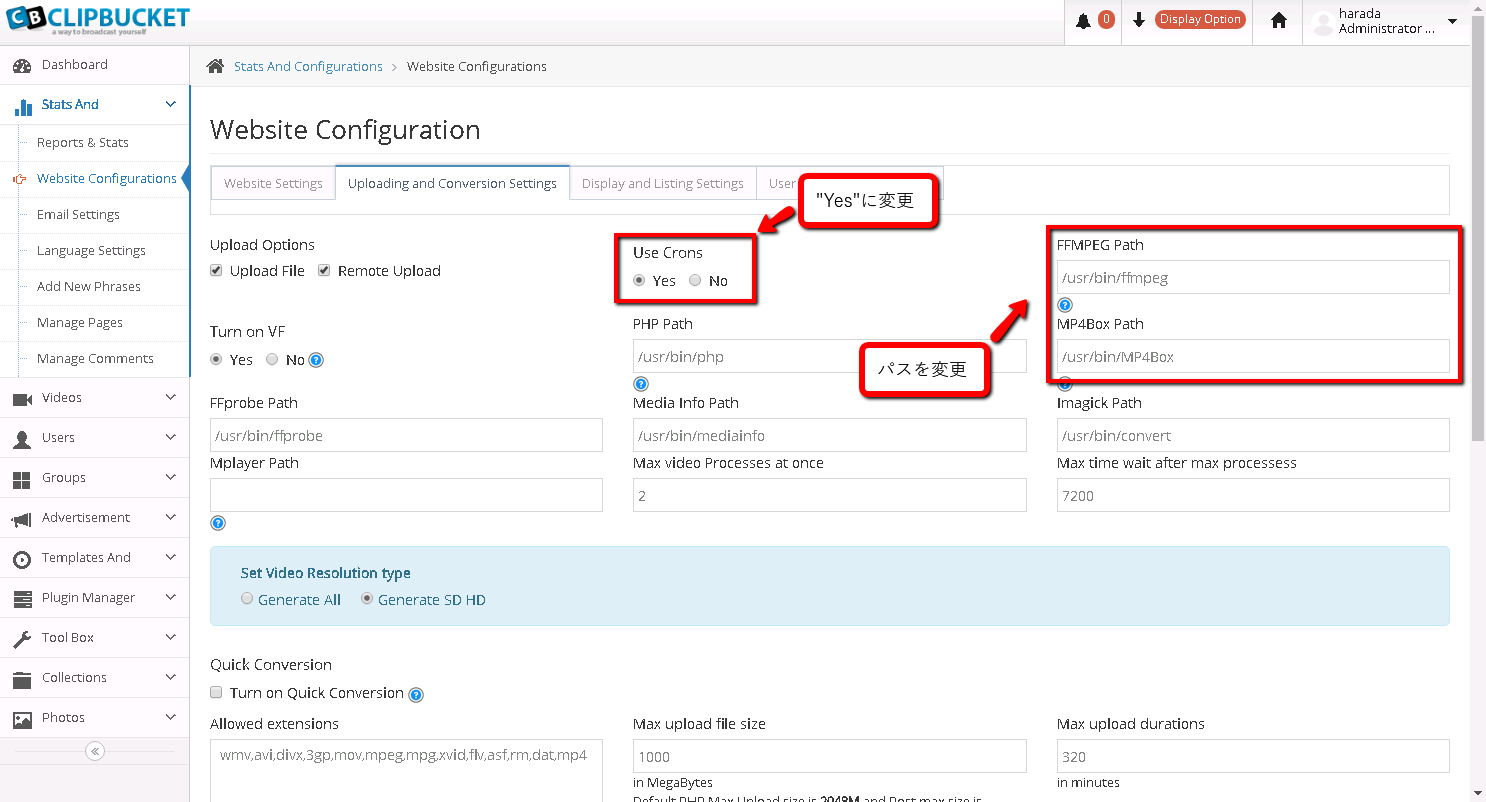The width and height of the screenshot is (1486, 802).
Task: Click the home icon in top bar
Action: pos(1278,21)
